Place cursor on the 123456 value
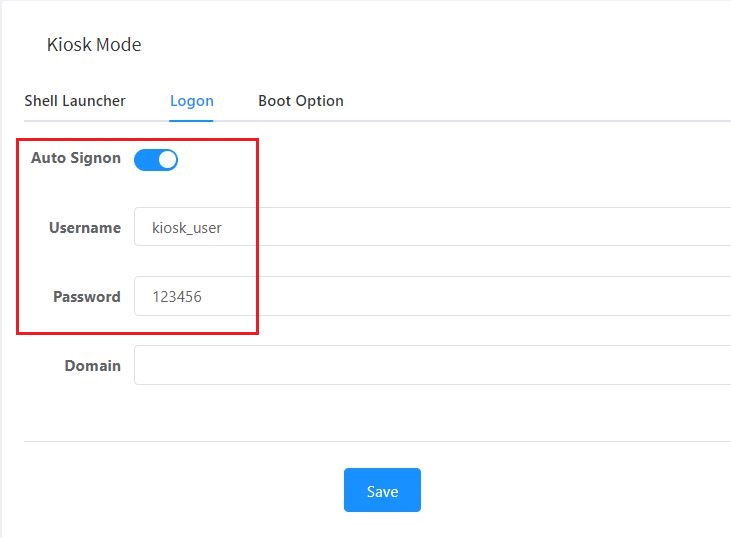 [177, 297]
